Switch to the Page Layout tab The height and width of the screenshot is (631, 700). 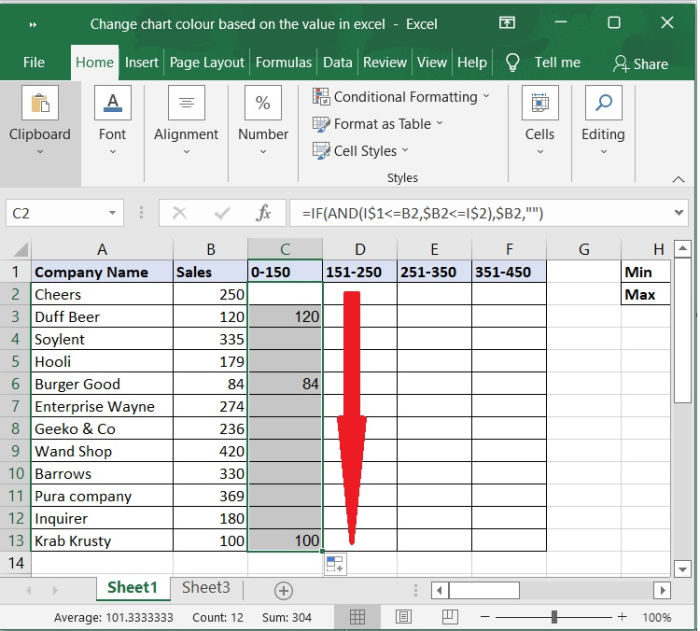click(207, 62)
